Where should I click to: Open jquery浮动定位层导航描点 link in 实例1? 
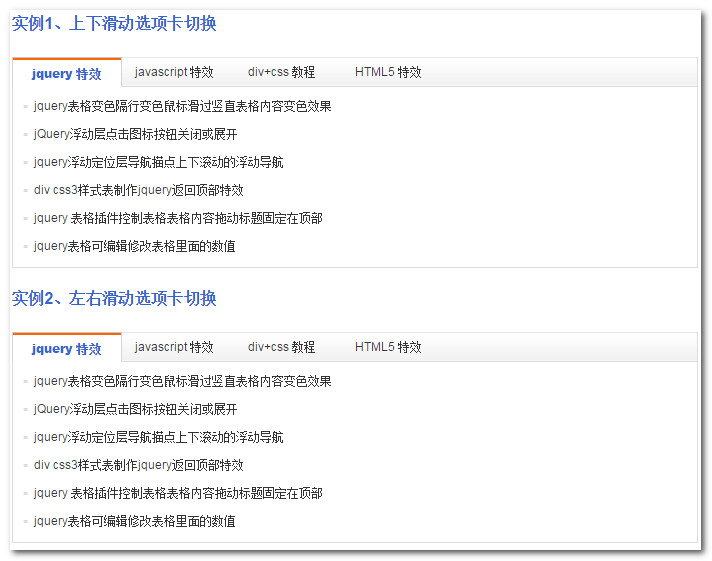(x=158, y=162)
